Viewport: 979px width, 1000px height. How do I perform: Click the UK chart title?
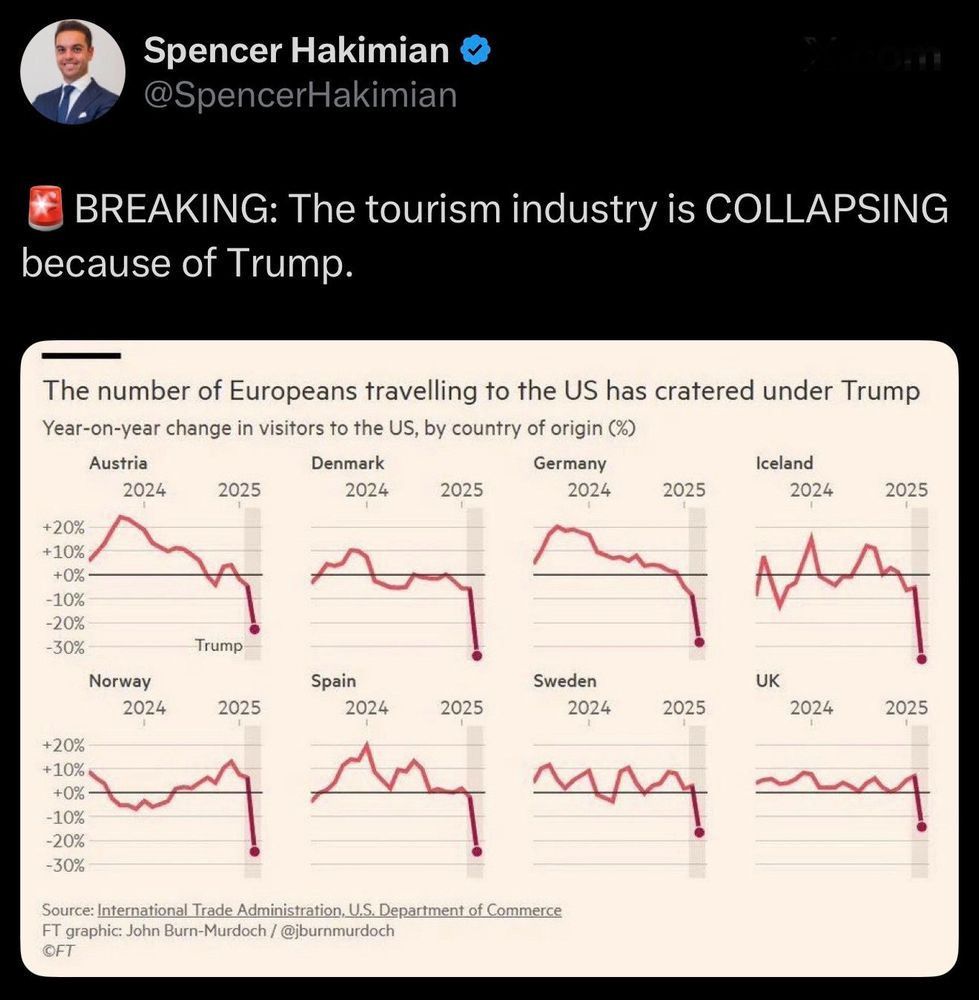coord(768,681)
